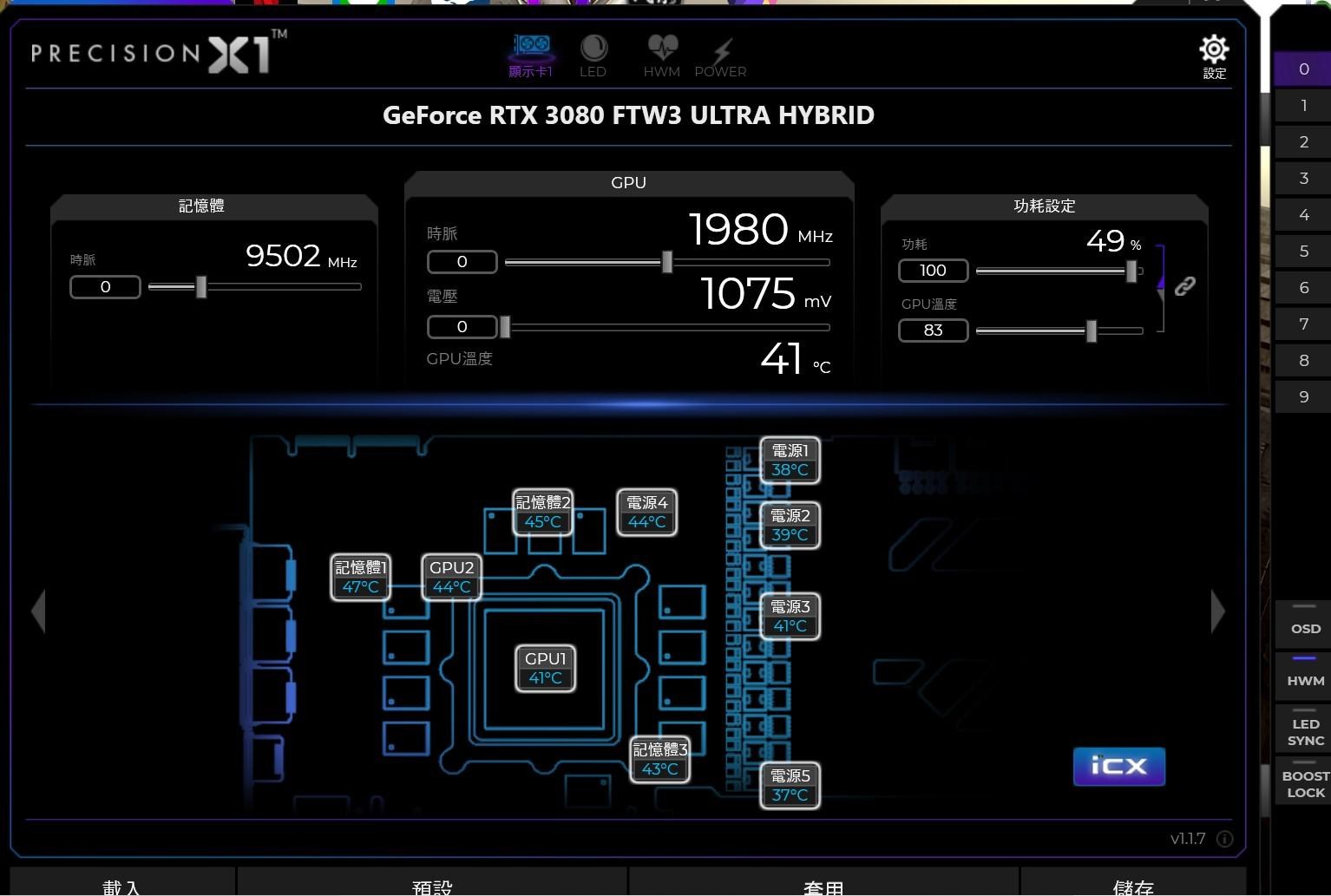1331x896 pixels.
Task: Select the 電源3 41°C sensor badge
Action: click(790, 616)
